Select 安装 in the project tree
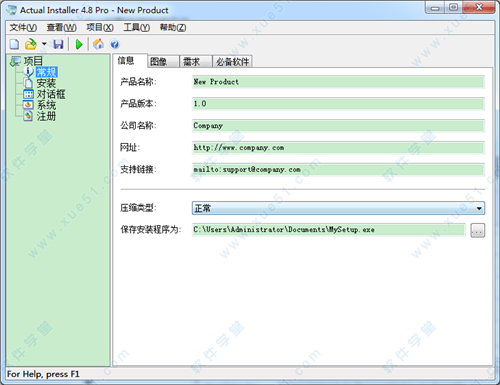The width and height of the screenshot is (500, 385). [46, 83]
